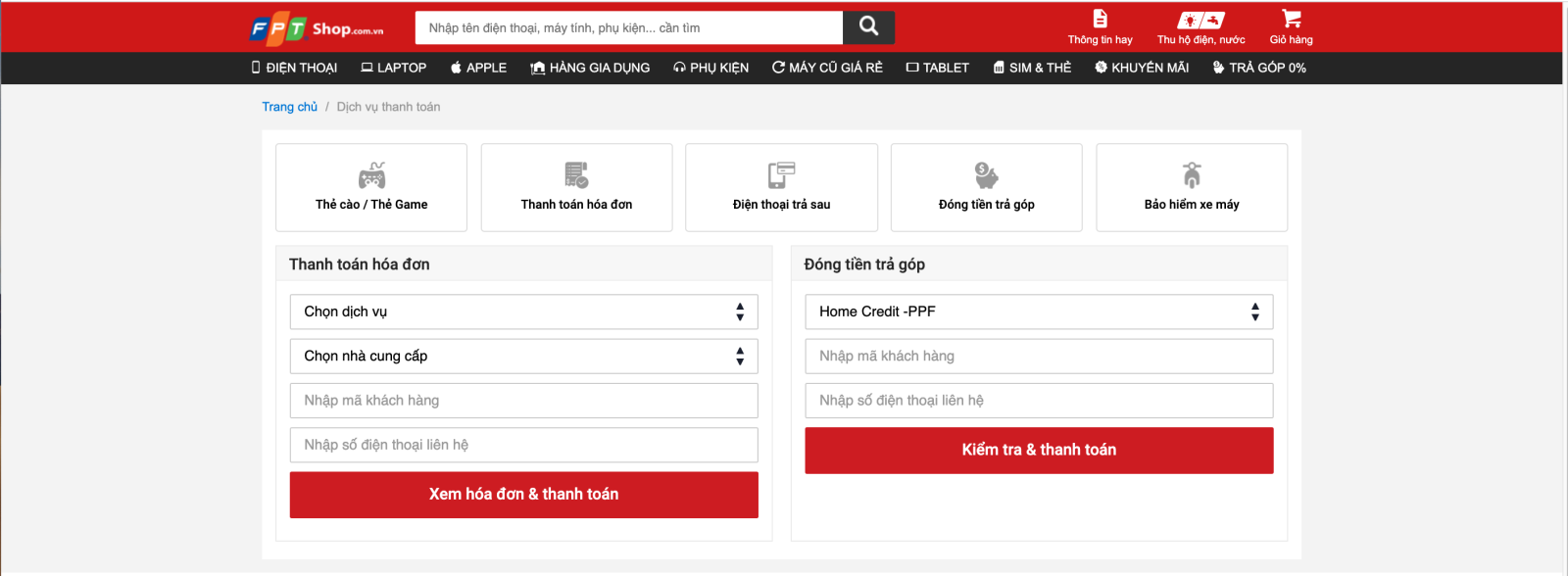Click the Đóng tiền trả góp panel heading
1568x576 pixels.
coord(864,264)
